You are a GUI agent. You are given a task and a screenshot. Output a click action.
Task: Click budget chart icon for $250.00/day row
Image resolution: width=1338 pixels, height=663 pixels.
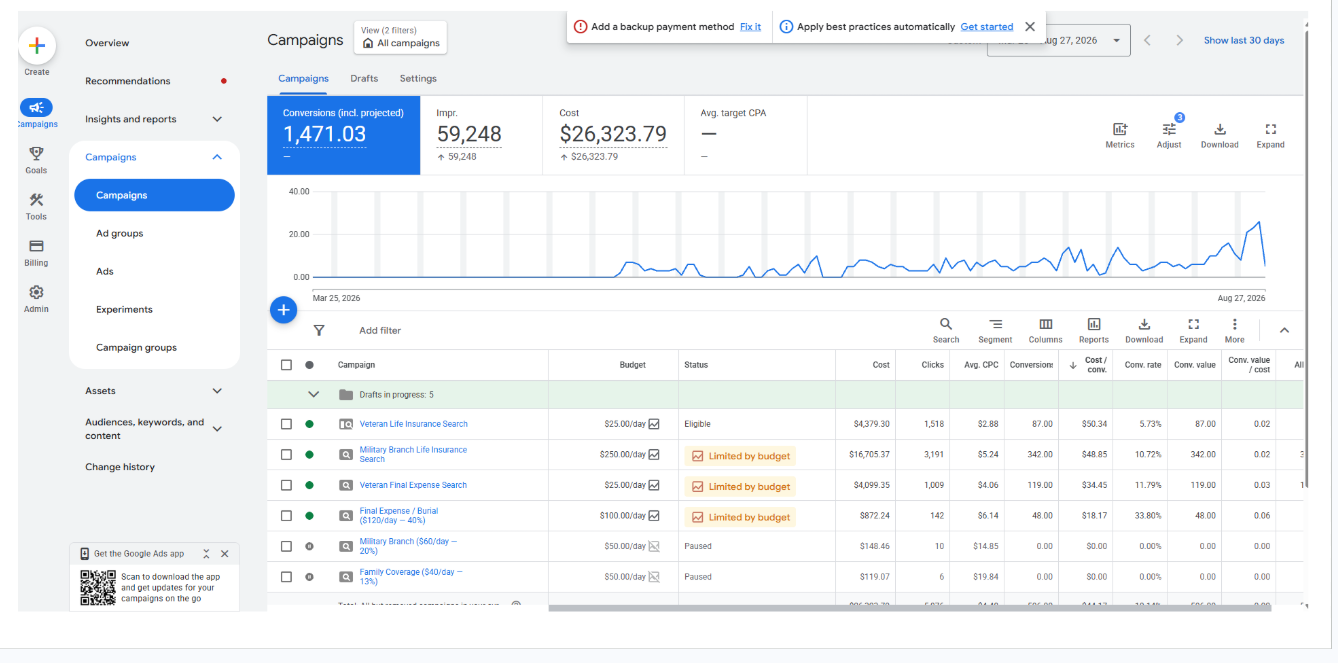coord(654,454)
